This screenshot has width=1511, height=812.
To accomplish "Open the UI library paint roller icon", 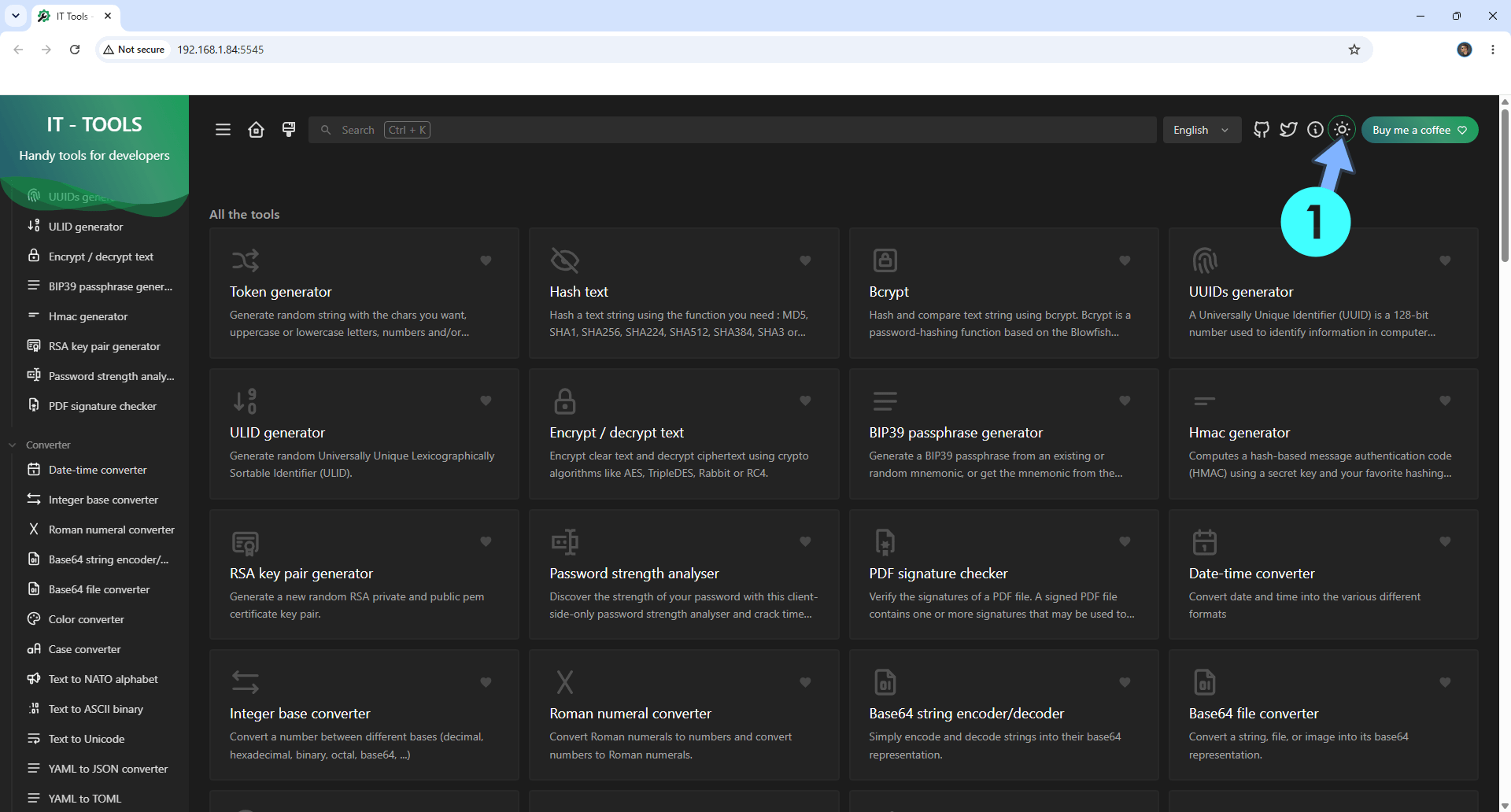I will (x=289, y=130).
